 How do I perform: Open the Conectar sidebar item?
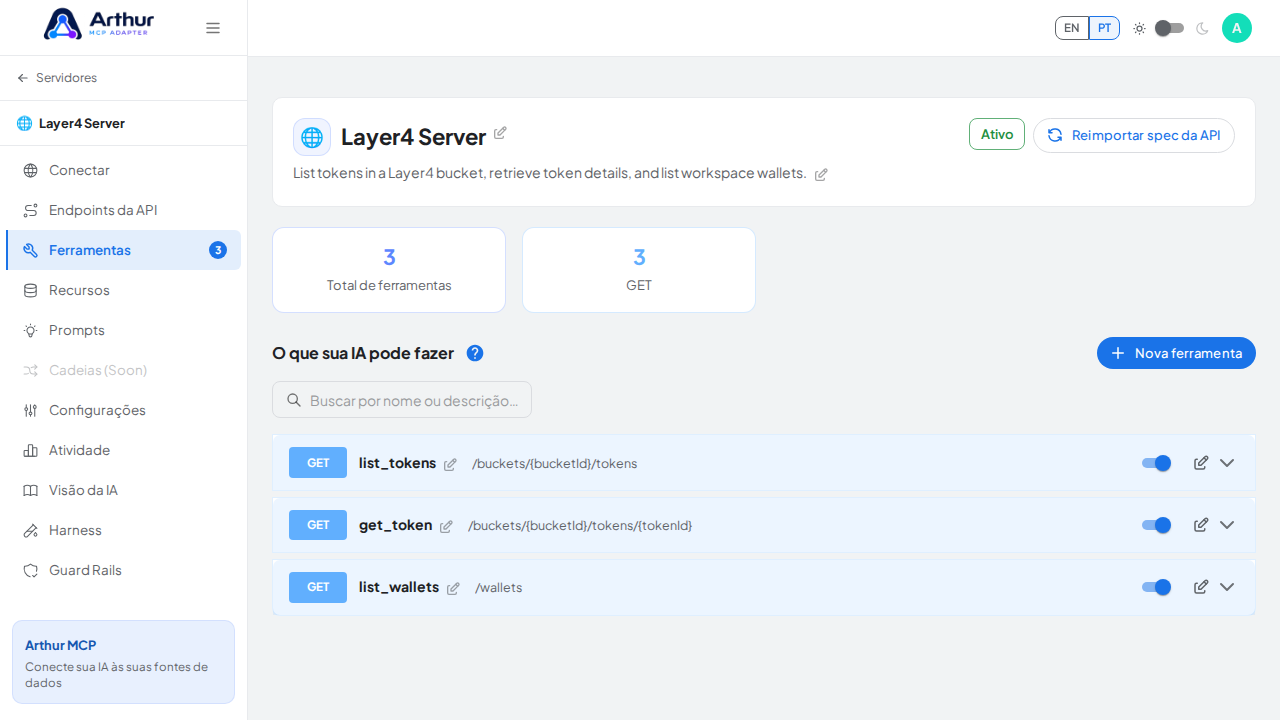(123, 170)
